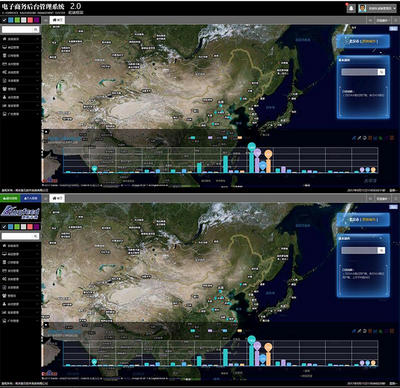Toggle the checkmark box beside upper color swatches

click(x=4, y=20)
